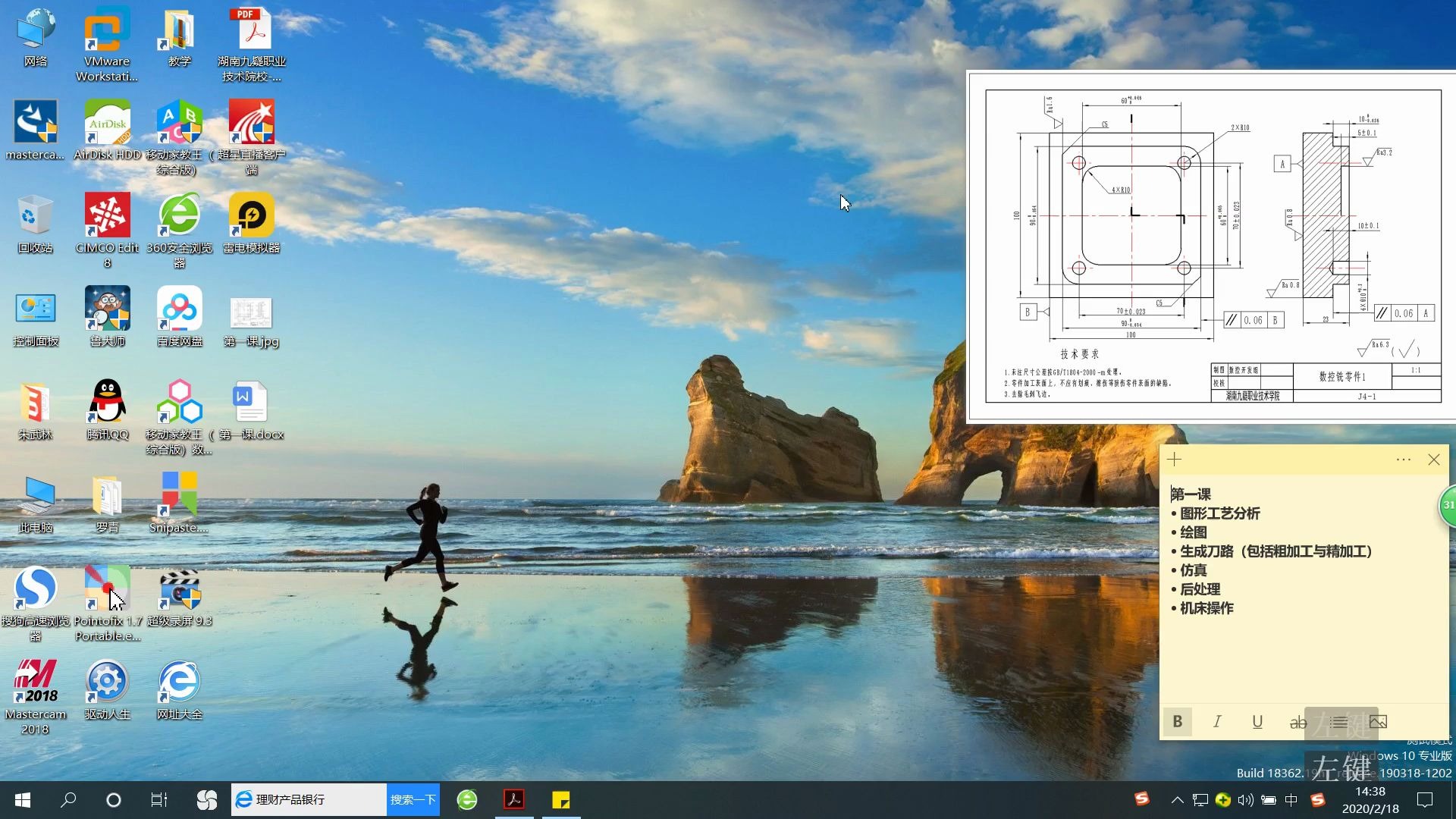The image size is (1456, 819).
Task: Switch input language 中 indicator
Action: pyautogui.click(x=1291, y=800)
